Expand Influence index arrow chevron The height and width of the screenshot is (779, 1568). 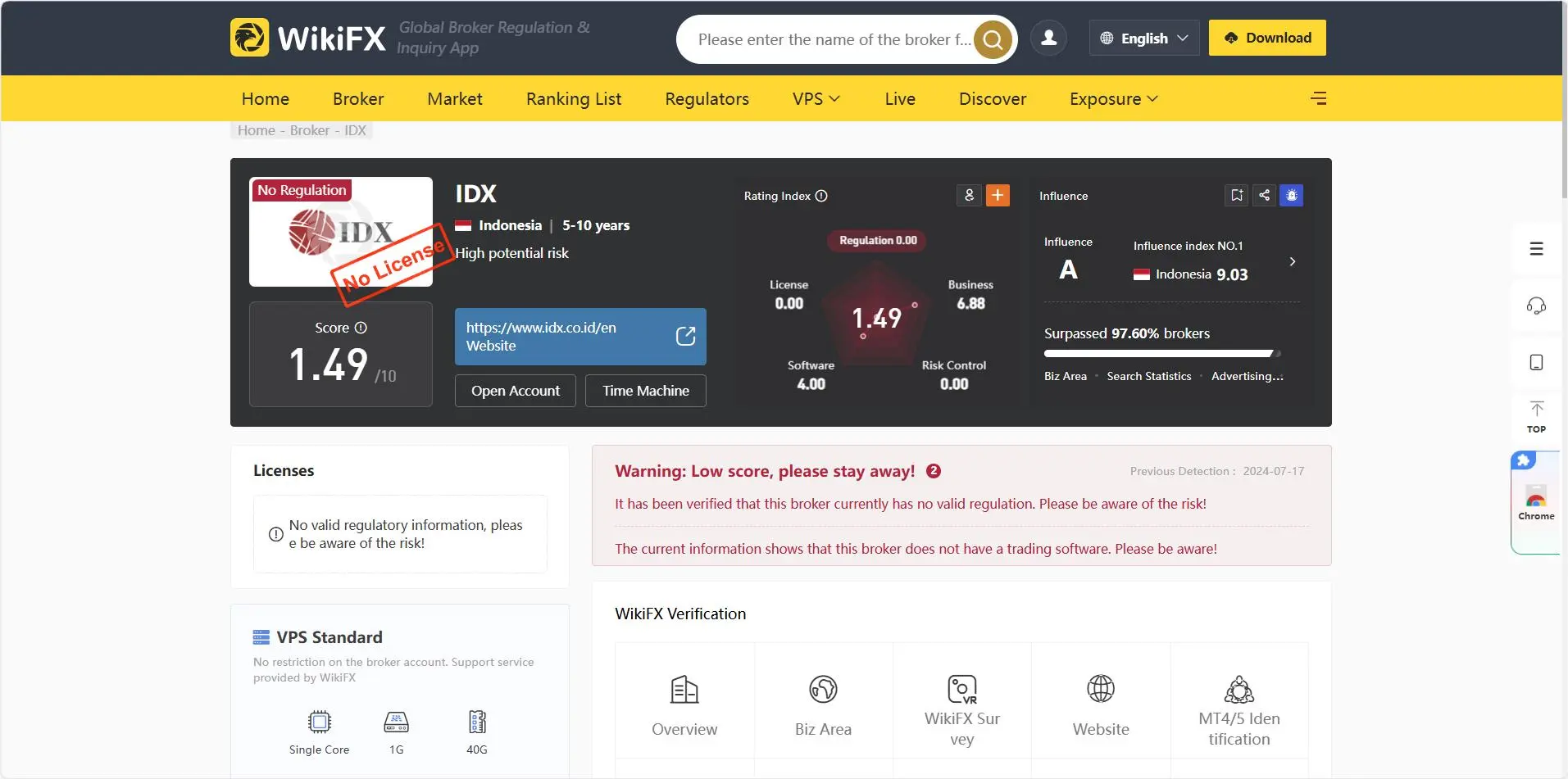1293,261
